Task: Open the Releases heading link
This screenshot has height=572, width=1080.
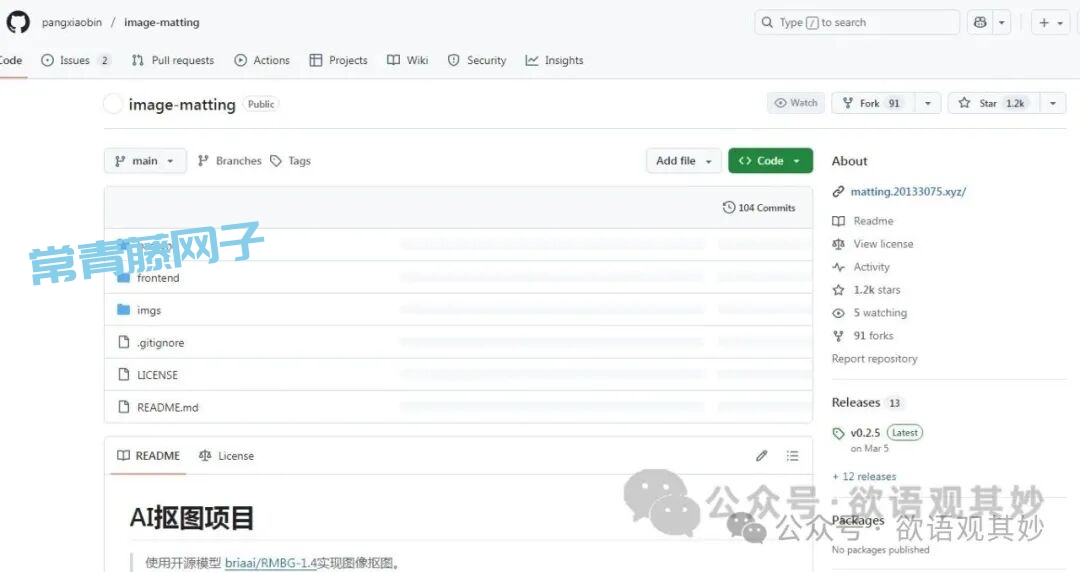Action: tap(856, 402)
